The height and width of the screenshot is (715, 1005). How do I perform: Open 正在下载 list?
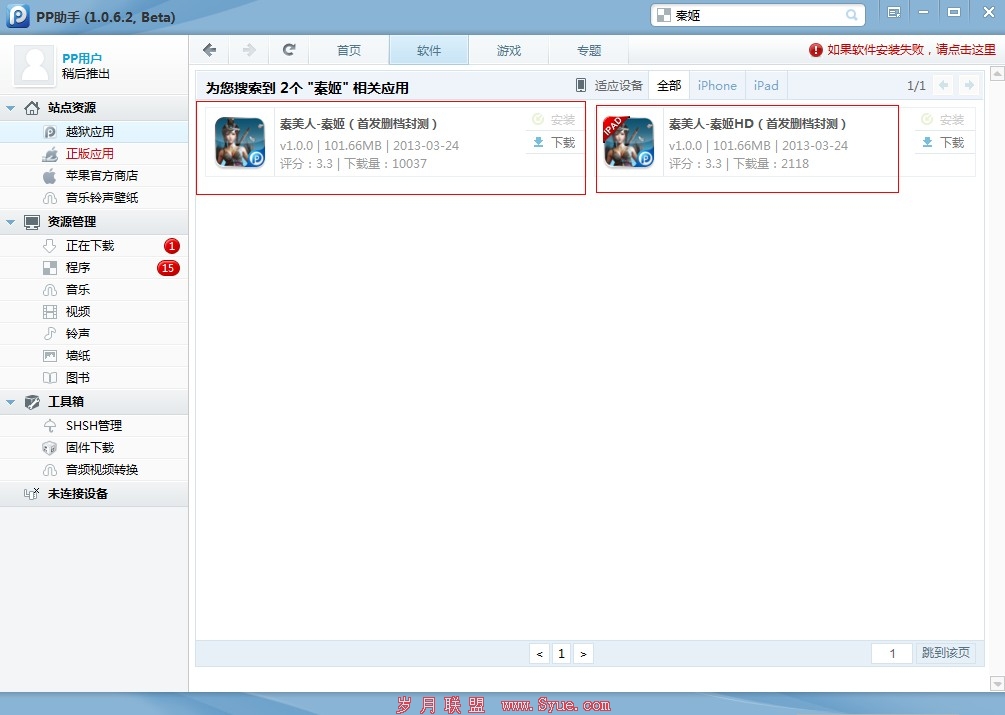94,245
